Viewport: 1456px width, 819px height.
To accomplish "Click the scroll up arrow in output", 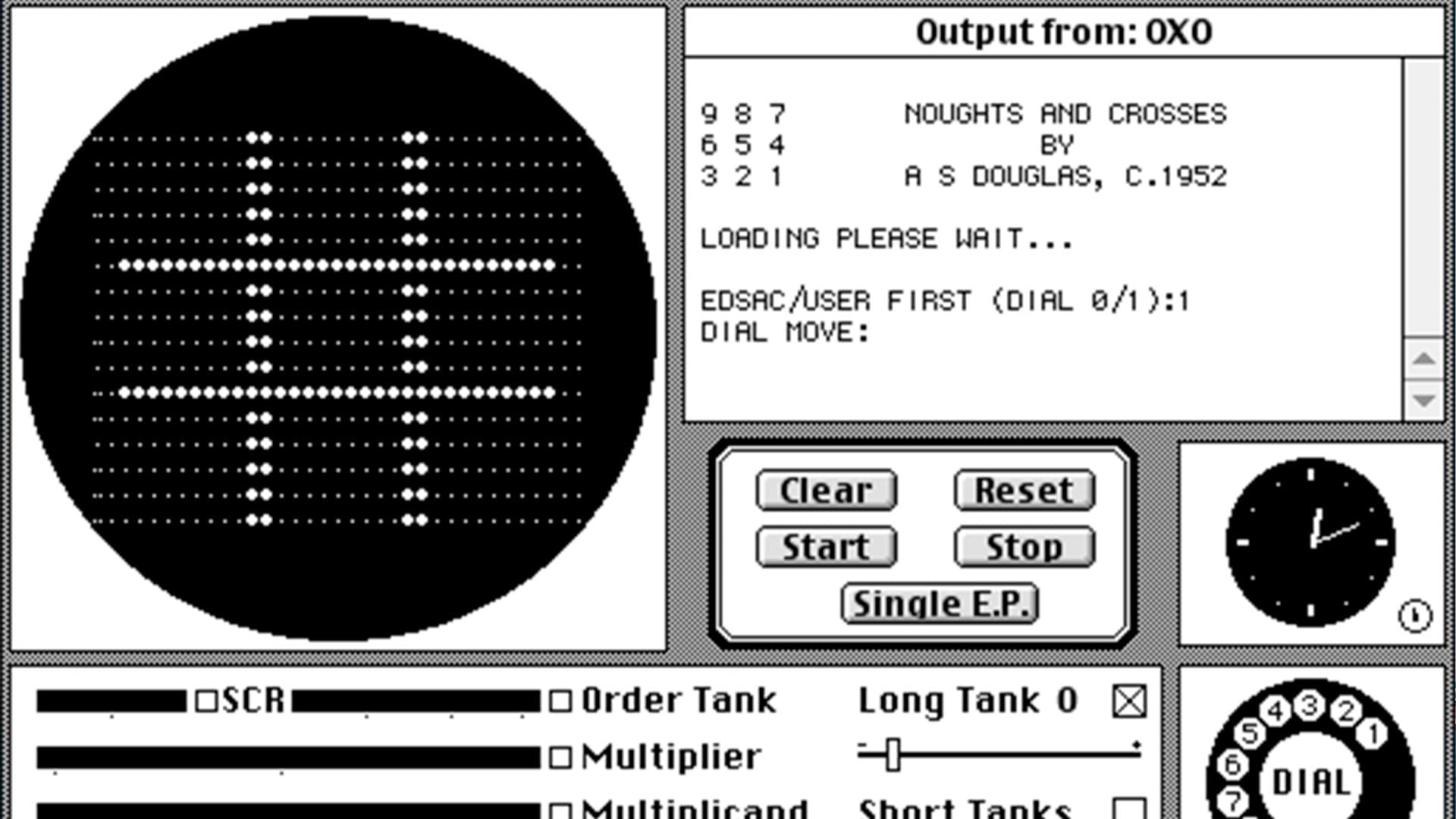I will pos(1425,358).
